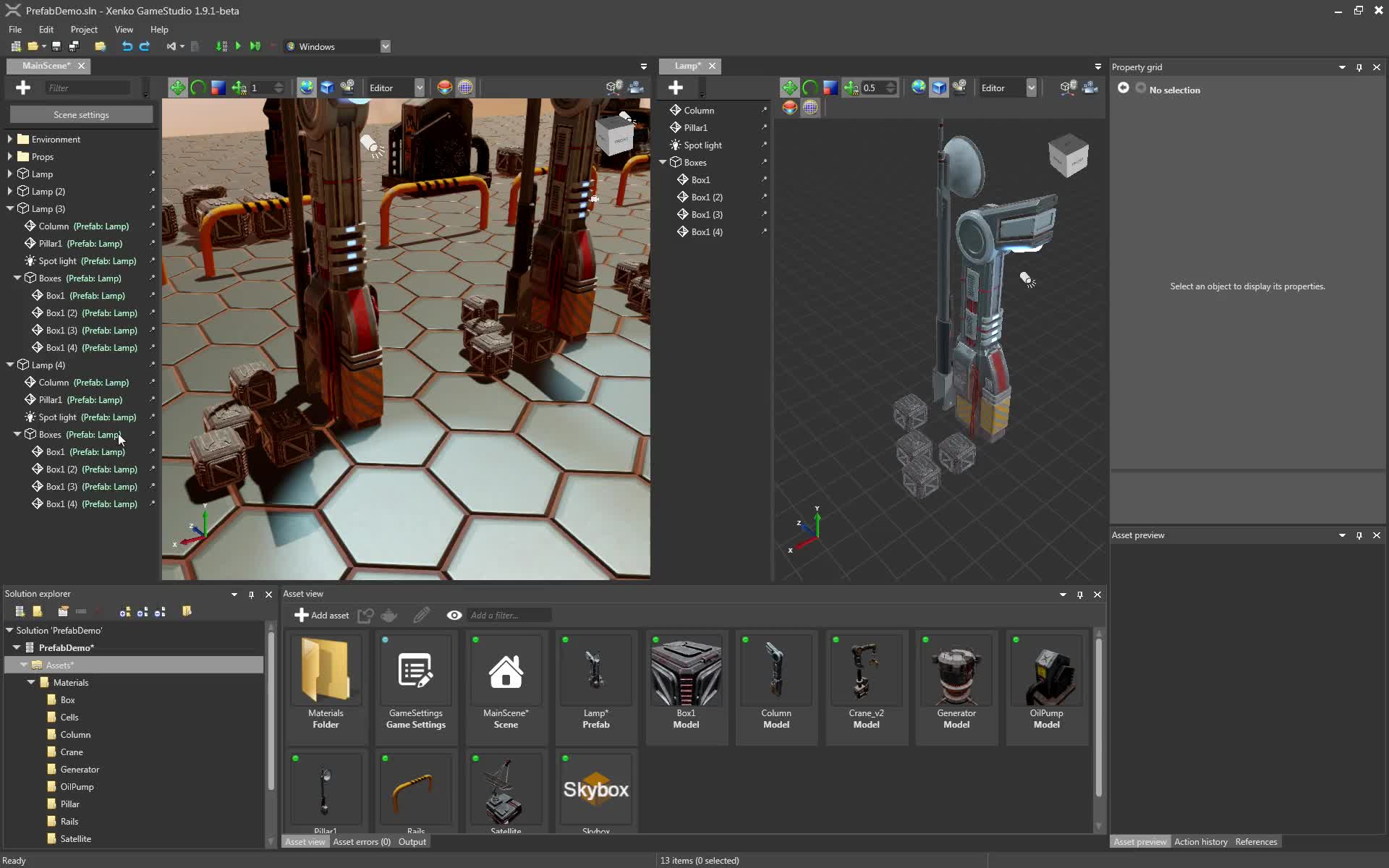Open the Windows platform dropdown
The image size is (1389, 868).
[386, 46]
